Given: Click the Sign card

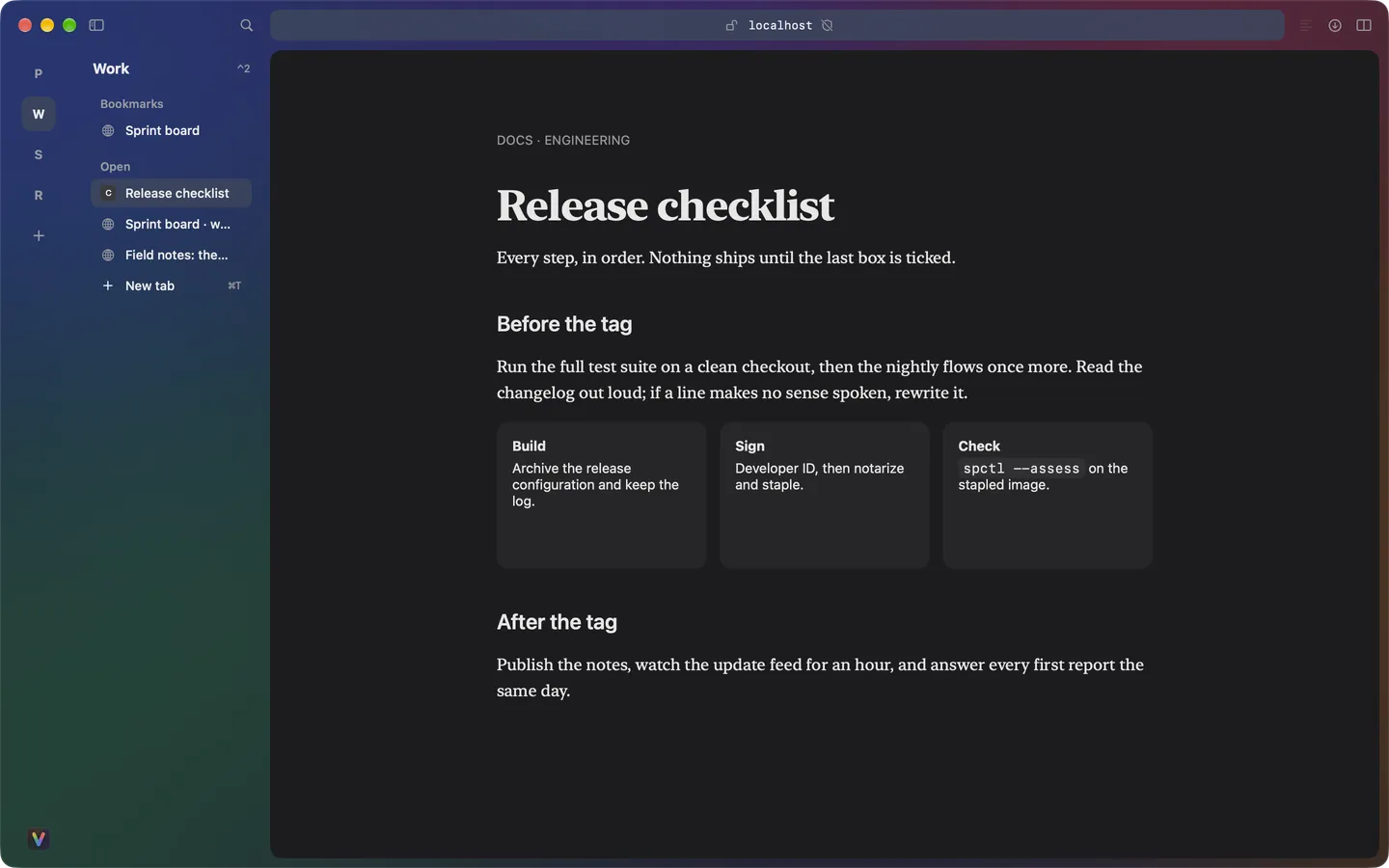Looking at the screenshot, I should [825, 495].
